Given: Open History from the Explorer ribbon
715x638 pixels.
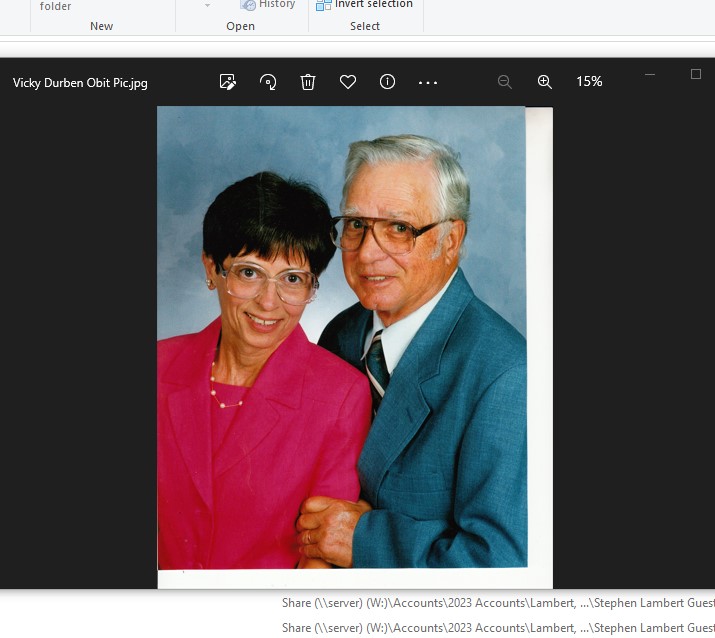Looking at the screenshot, I should (x=268, y=5).
